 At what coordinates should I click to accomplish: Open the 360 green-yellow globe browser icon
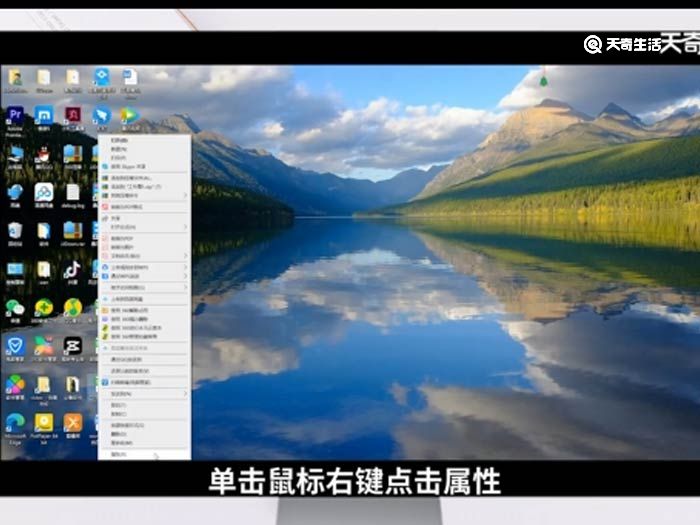73,308
